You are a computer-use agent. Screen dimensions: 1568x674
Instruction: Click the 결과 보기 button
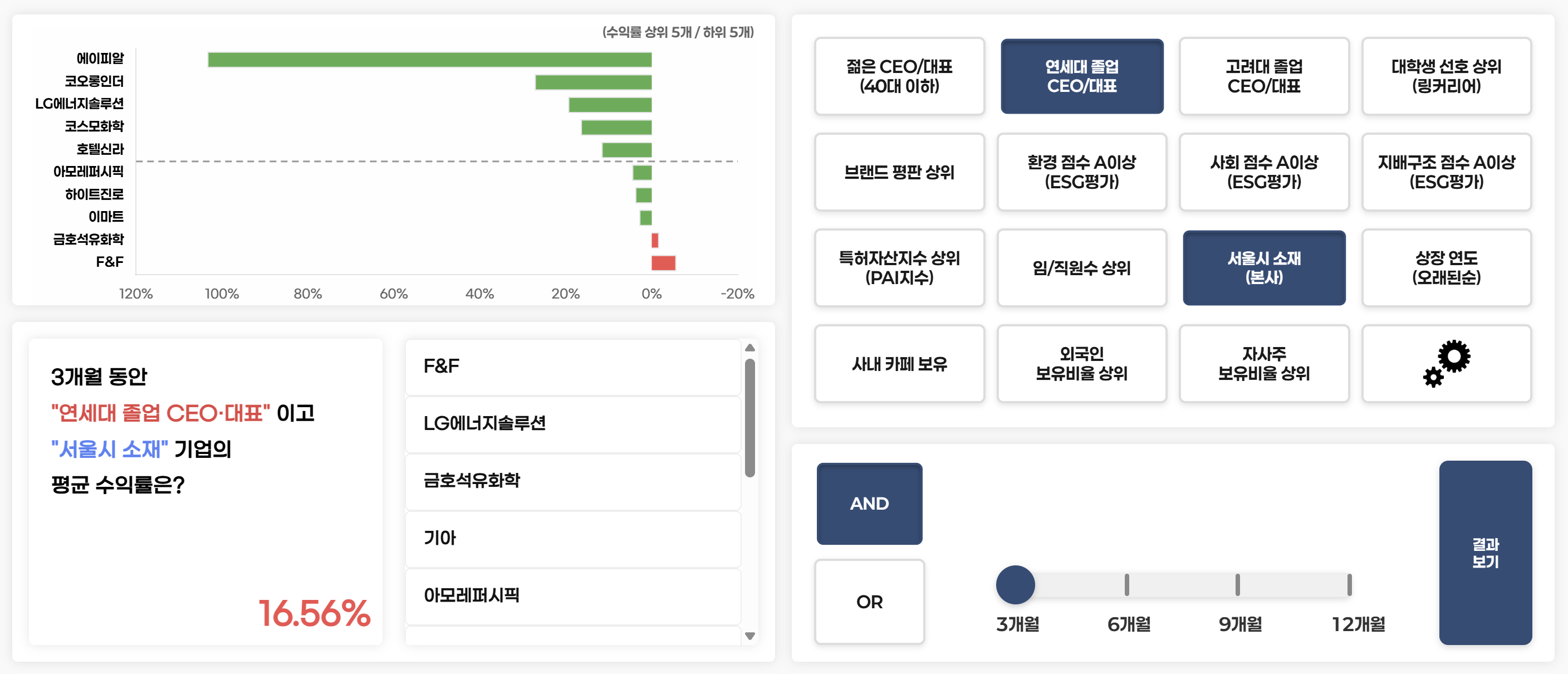point(1484,552)
